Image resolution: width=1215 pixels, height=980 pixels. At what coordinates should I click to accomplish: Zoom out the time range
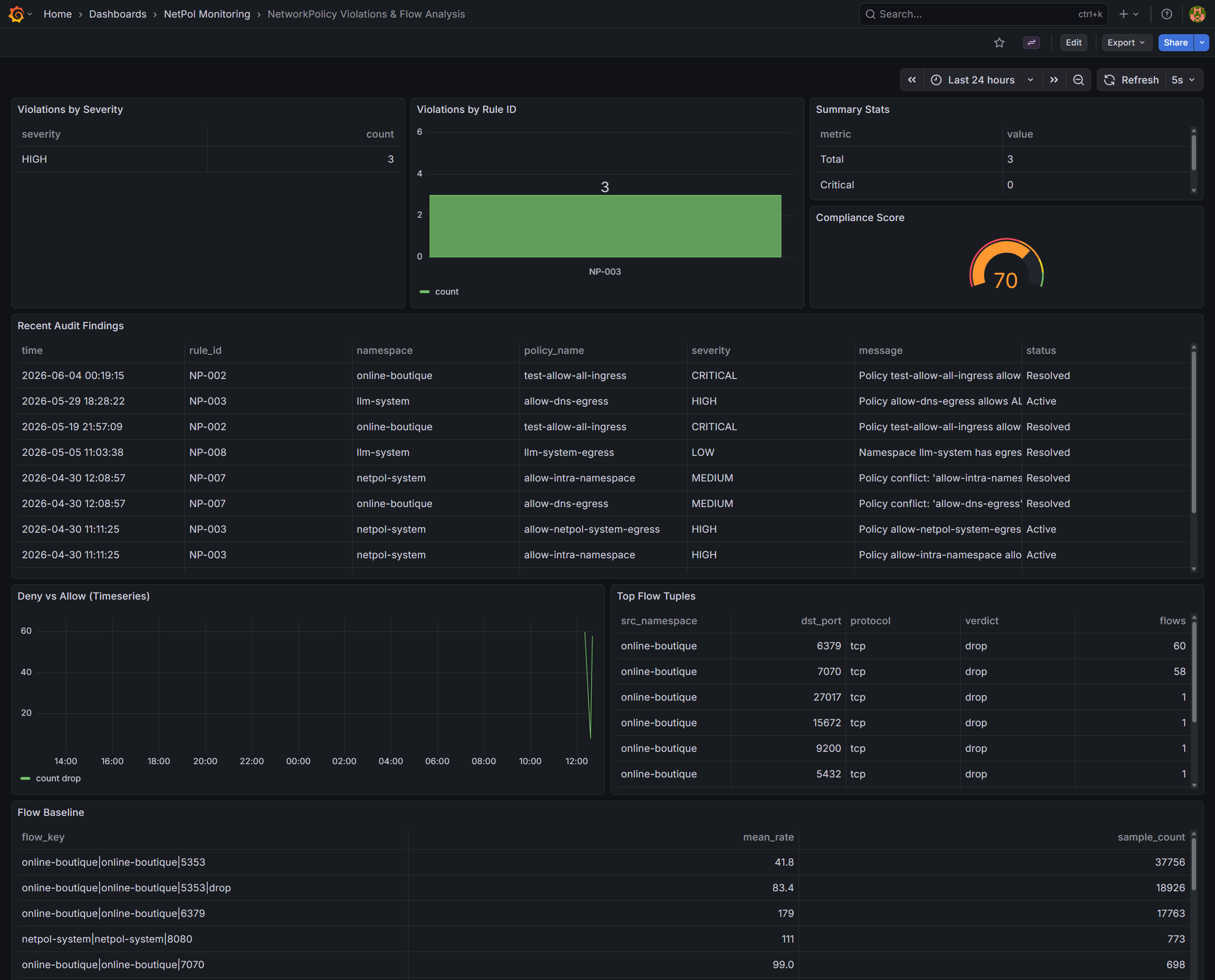[1078, 80]
